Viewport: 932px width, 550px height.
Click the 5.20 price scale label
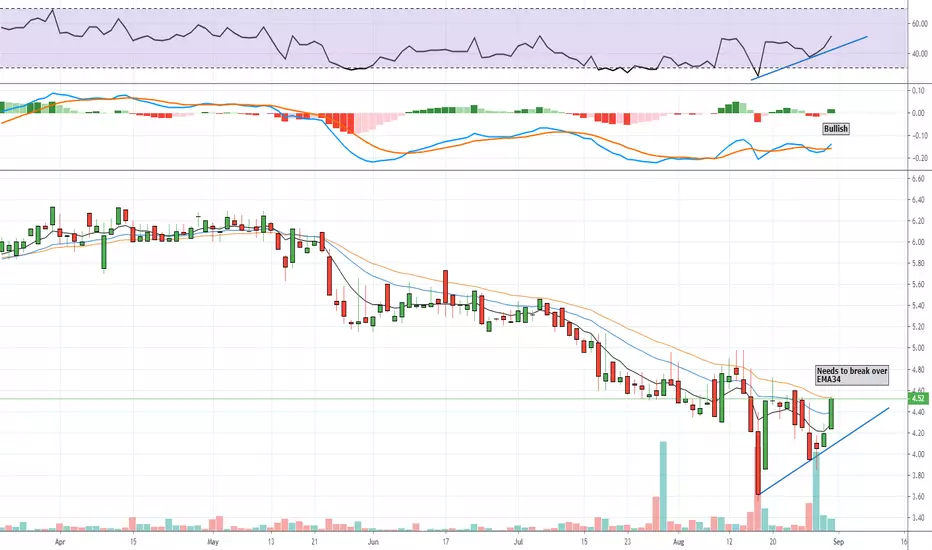tap(918, 327)
